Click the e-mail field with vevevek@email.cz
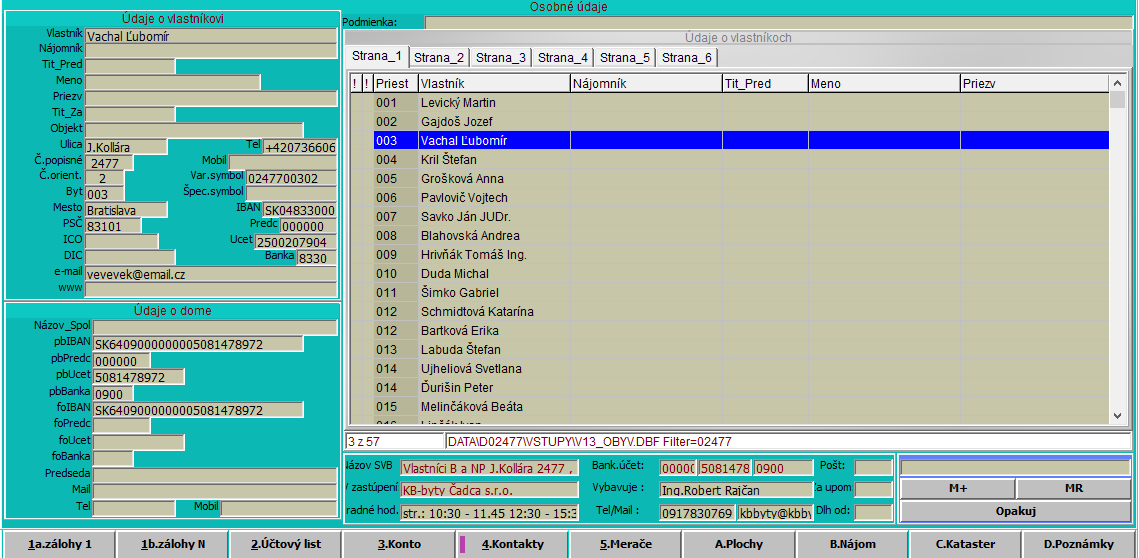The width and height of the screenshot is (1139, 558). click(x=211, y=274)
